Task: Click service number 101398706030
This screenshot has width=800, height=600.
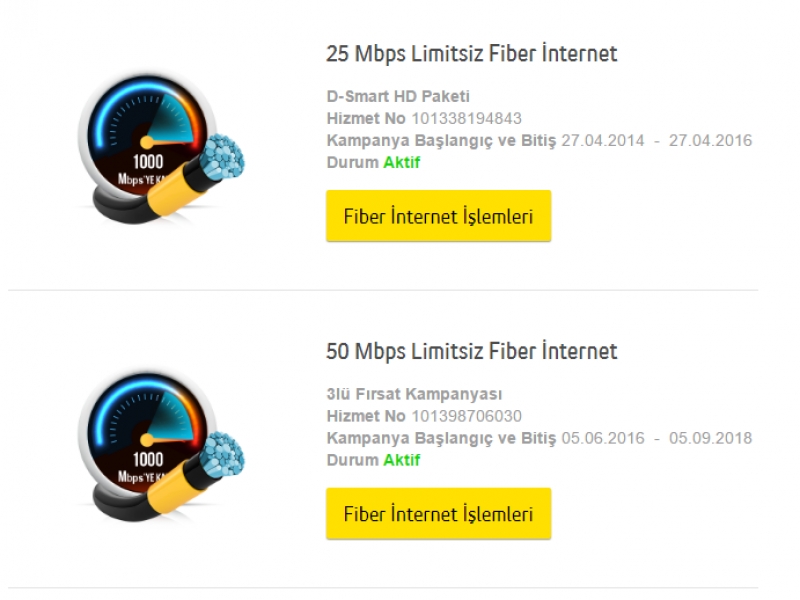Action: pos(466,416)
